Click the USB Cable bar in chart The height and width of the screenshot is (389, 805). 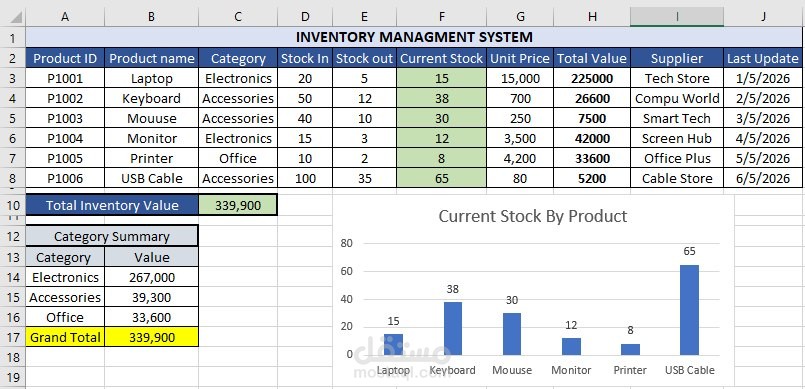pyautogui.click(x=689, y=310)
